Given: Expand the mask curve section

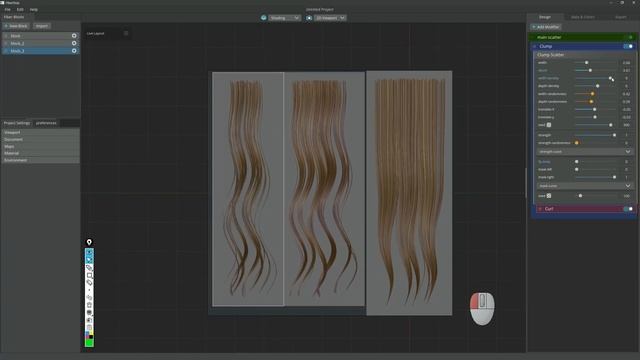Looking at the screenshot, I should (584, 186).
